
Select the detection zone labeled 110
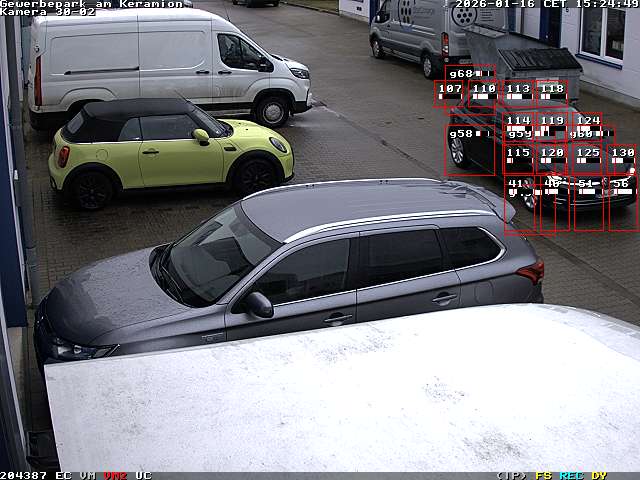(483, 93)
